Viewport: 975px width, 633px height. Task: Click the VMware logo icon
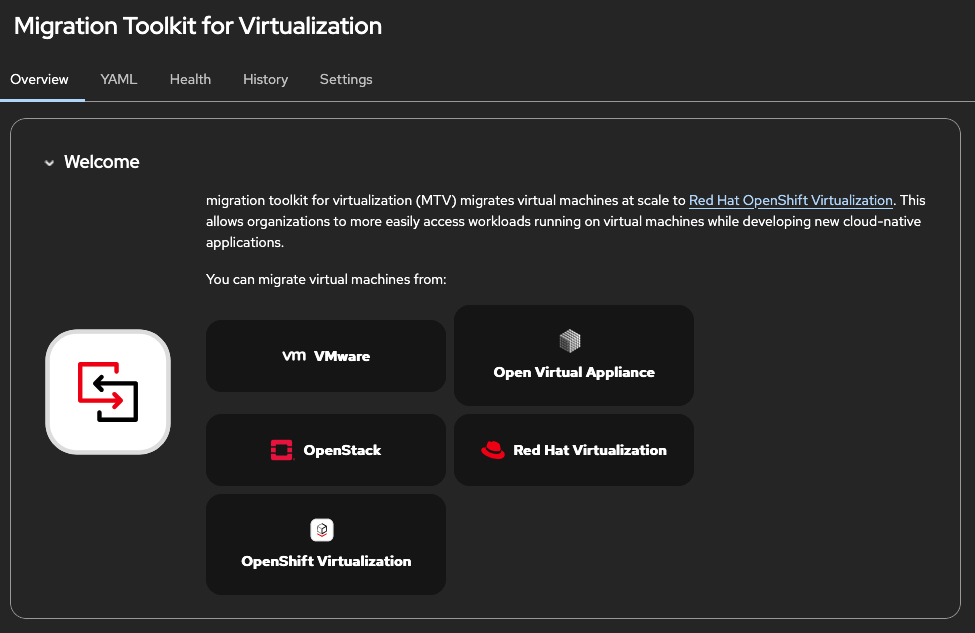[294, 356]
